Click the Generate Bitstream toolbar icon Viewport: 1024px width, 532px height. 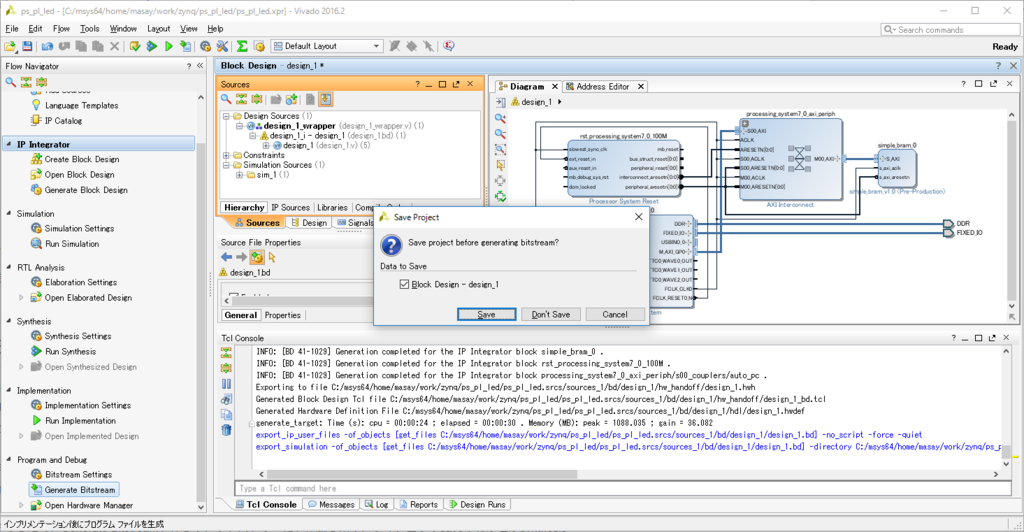[x=185, y=46]
